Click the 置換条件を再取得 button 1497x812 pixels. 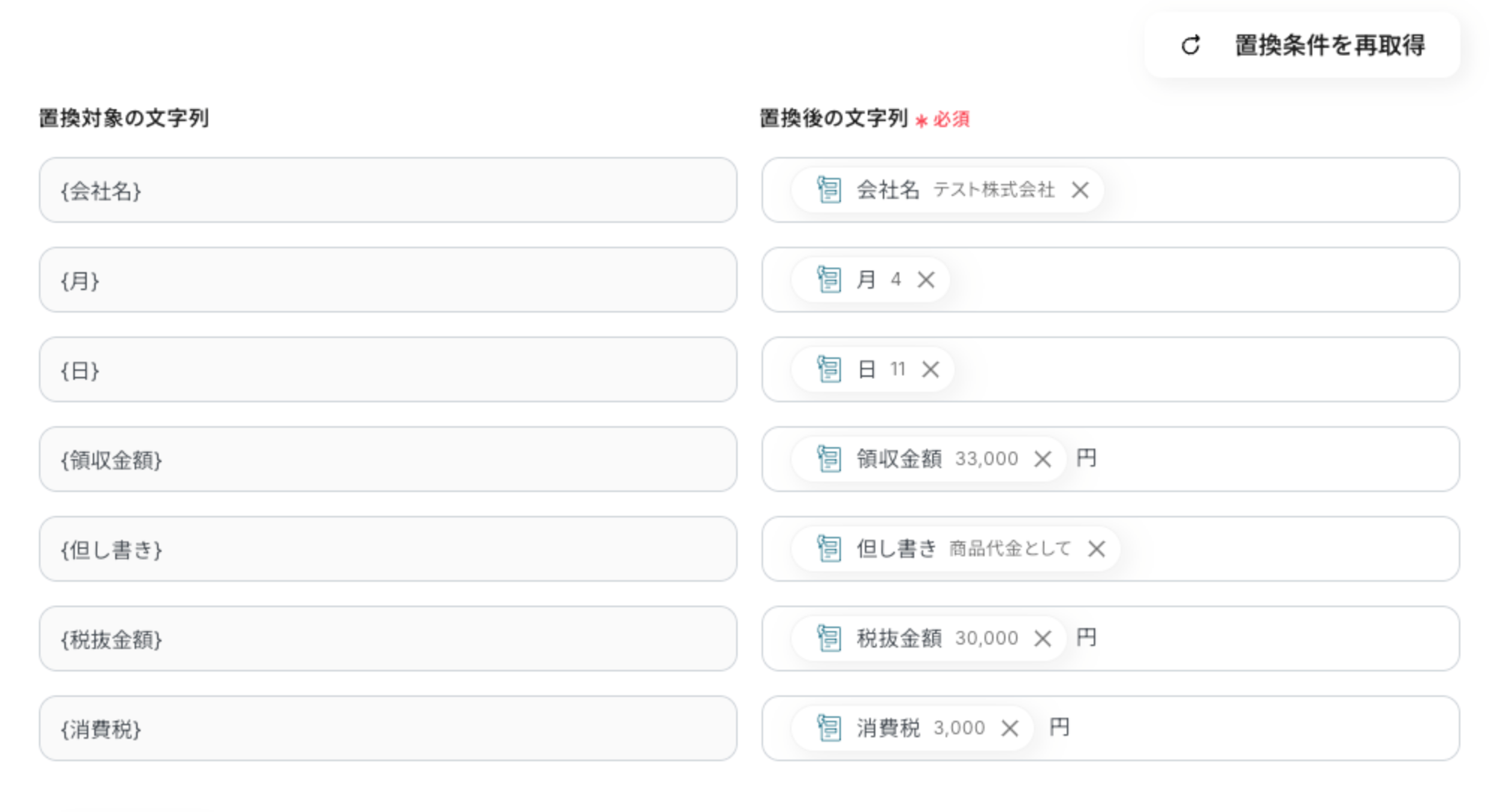click(x=1302, y=46)
